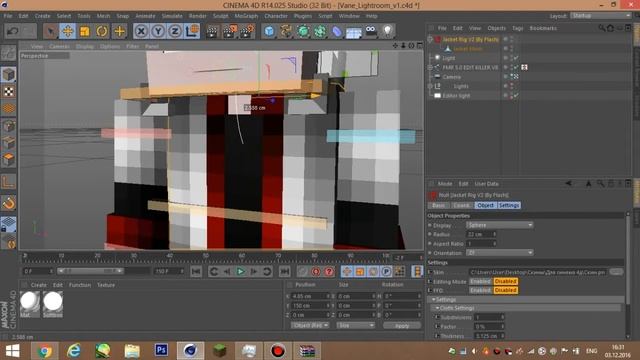Open the Bookmarks menu in Object Manager

point(543,28)
